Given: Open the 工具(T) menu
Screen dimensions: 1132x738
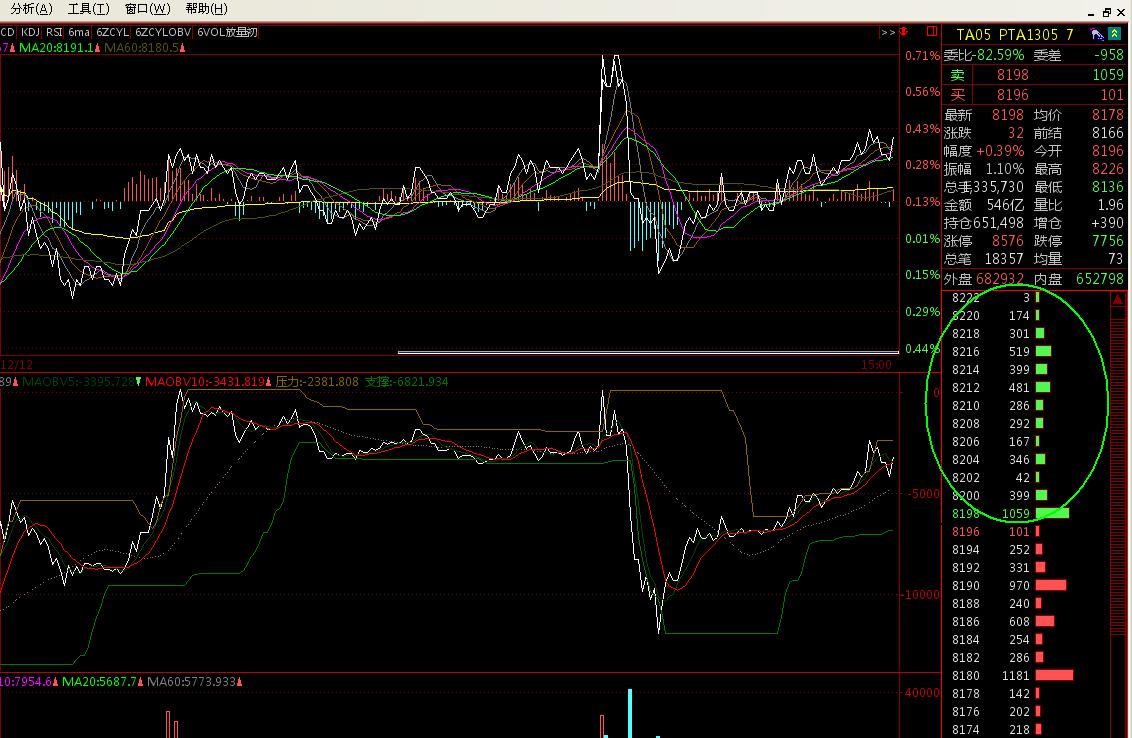Looking at the screenshot, I should (x=88, y=9).
